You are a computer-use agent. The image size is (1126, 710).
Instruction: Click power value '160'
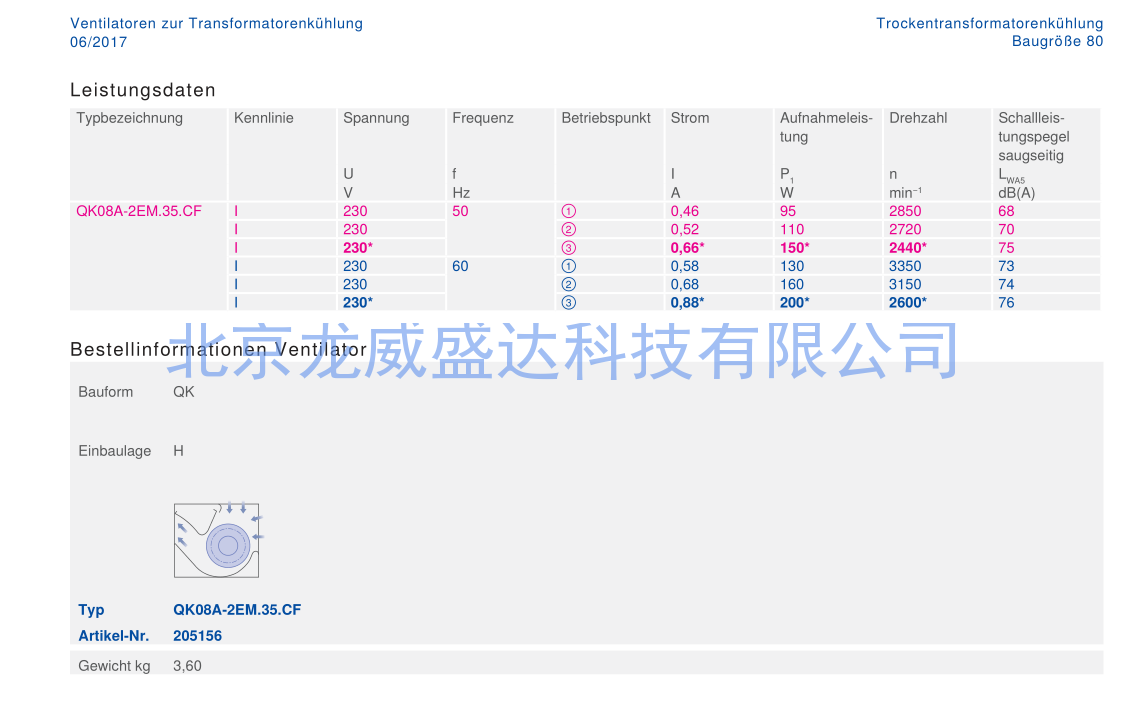(792, 284)
